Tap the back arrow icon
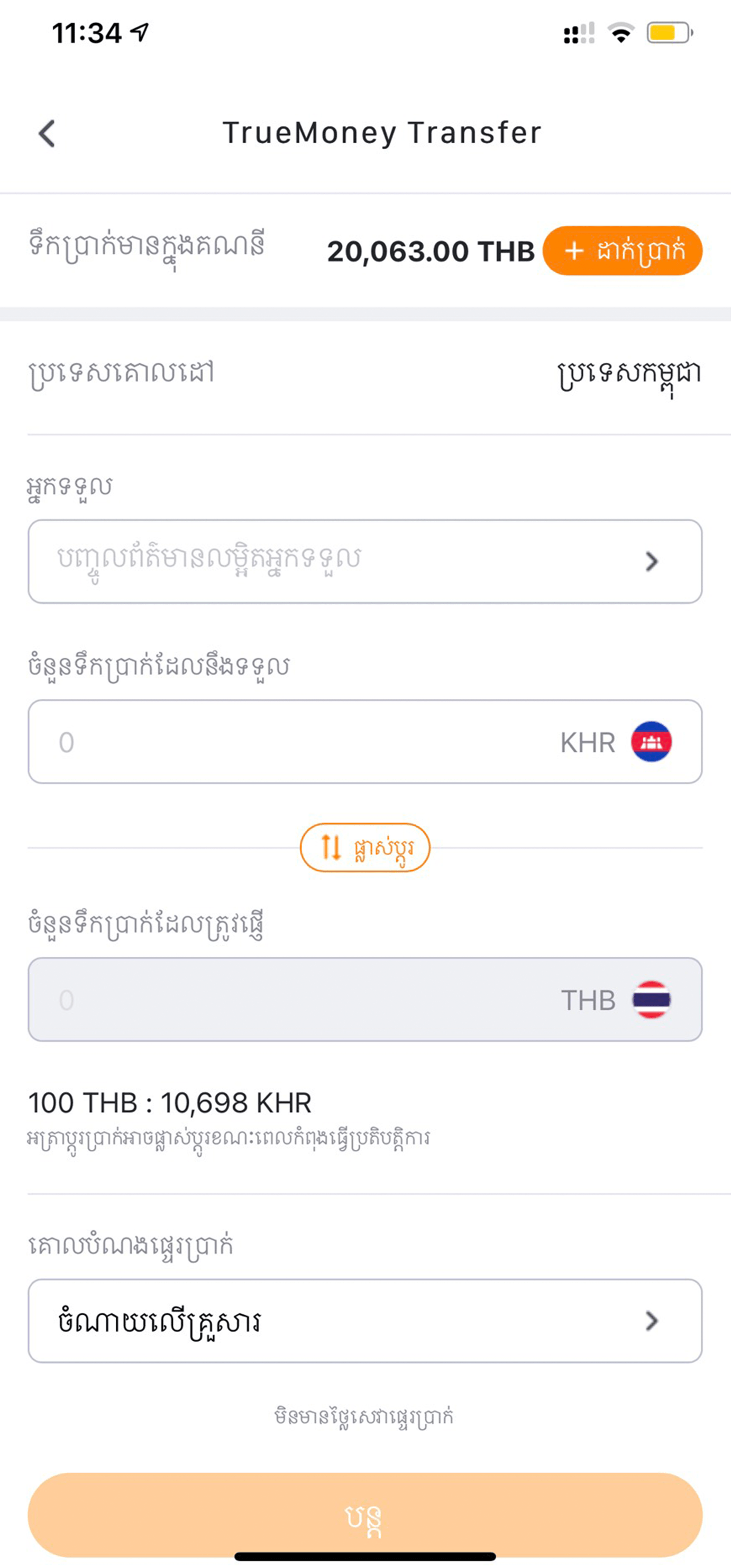 click(x=47, y=133)
